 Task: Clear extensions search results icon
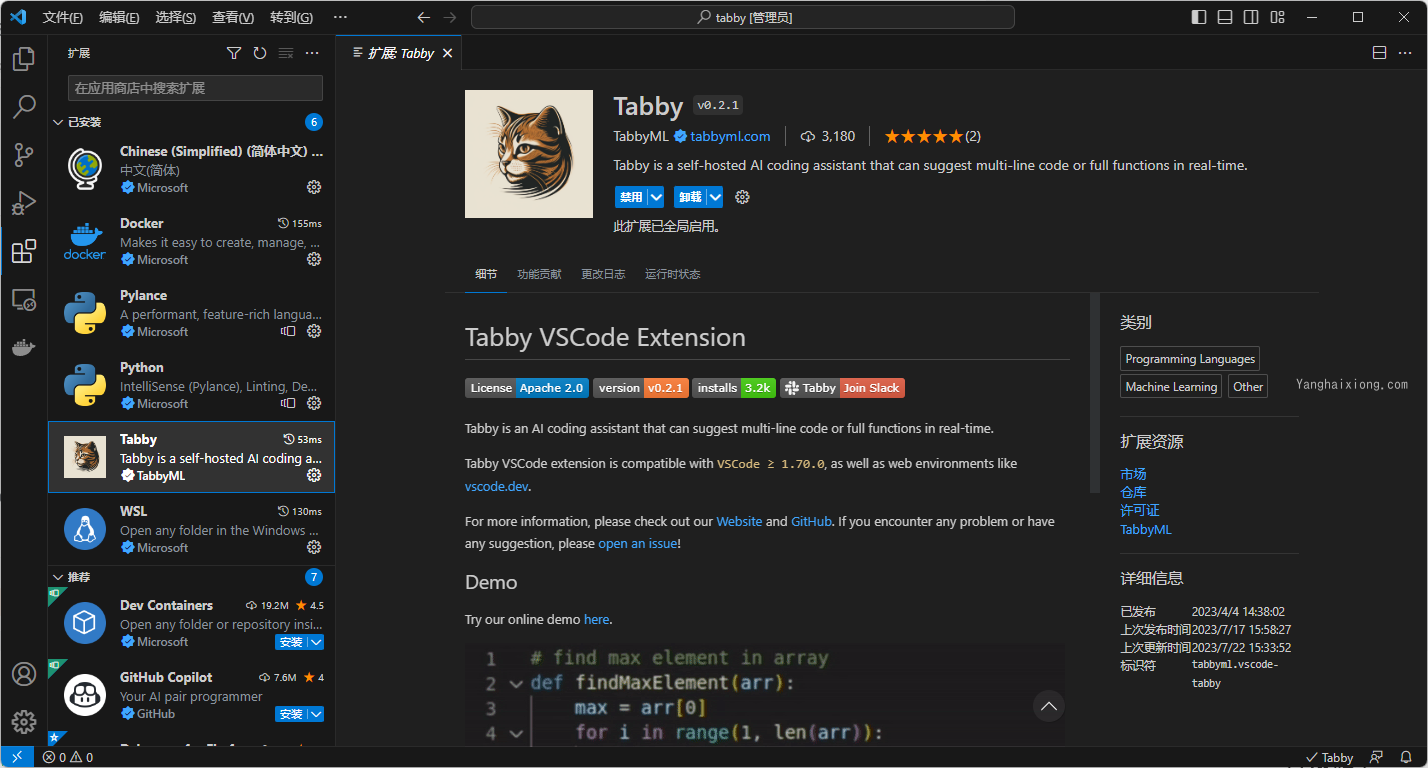point(286,53)
